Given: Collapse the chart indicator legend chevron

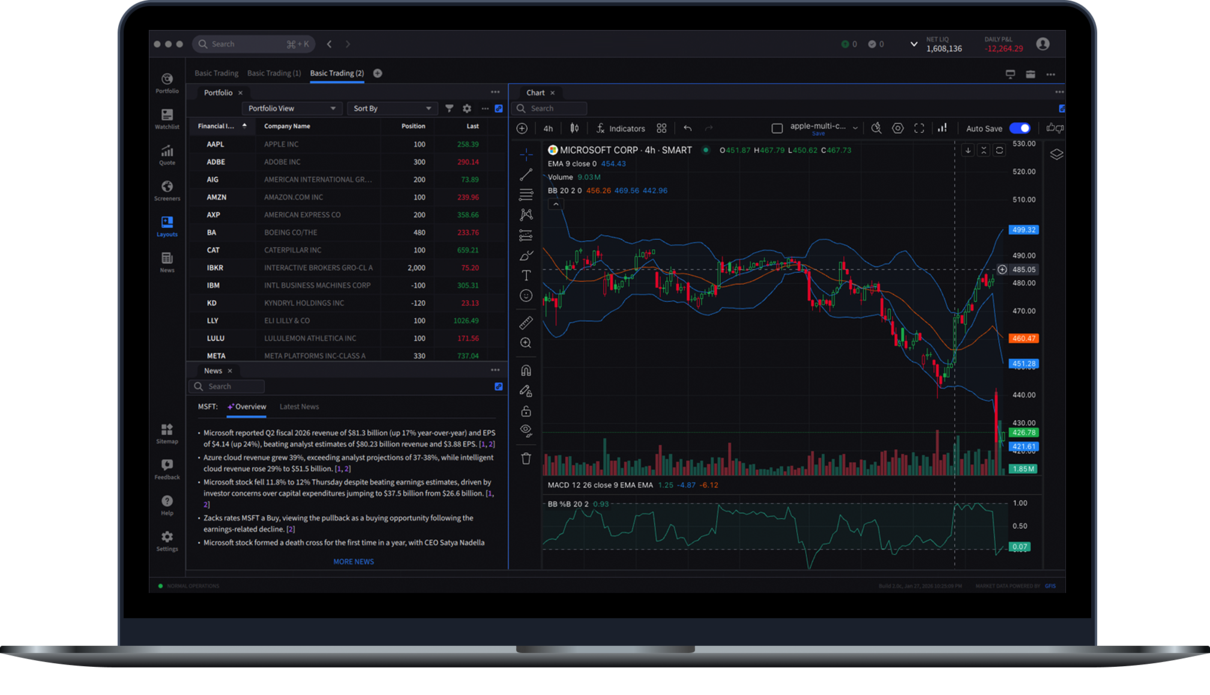Looking at the screenshot, I should [x=556, y=204].
